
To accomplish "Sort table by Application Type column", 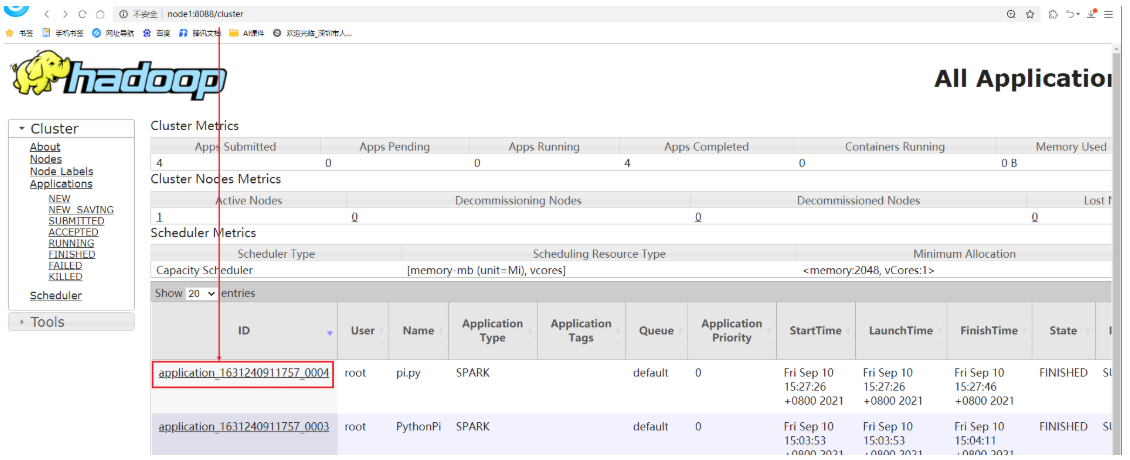I will tap(492, 330).
